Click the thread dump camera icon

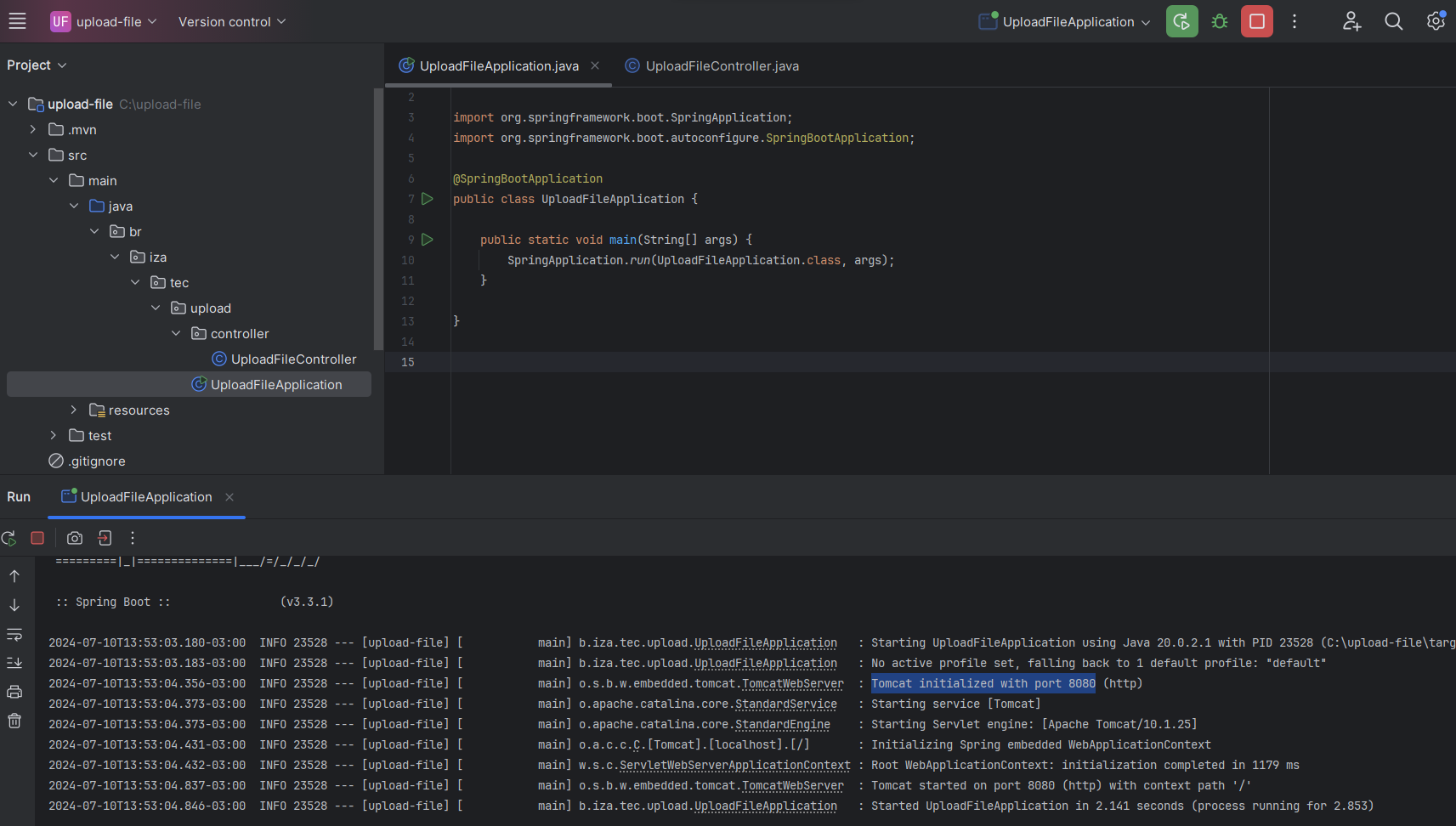(75, 538)
